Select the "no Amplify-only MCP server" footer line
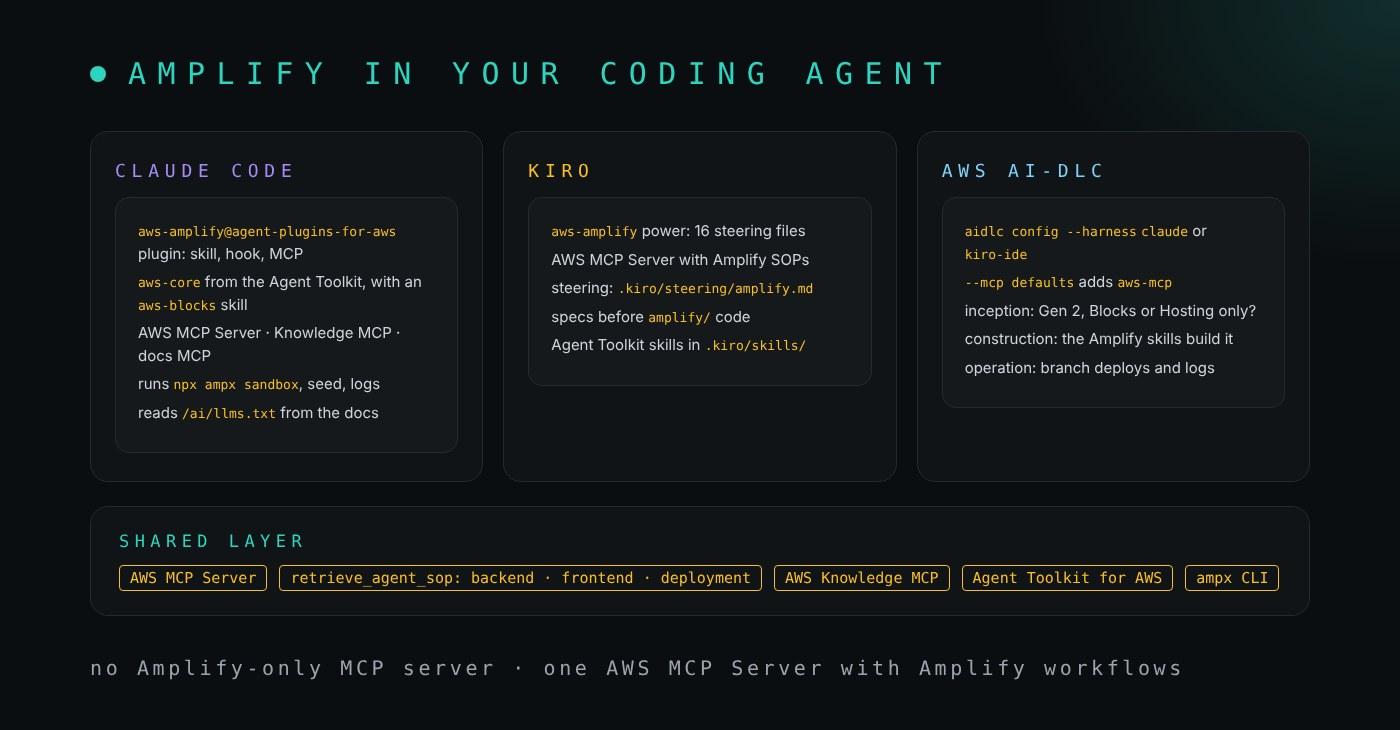The height and width of the screenshot is (730, 1400). (636, 668)
